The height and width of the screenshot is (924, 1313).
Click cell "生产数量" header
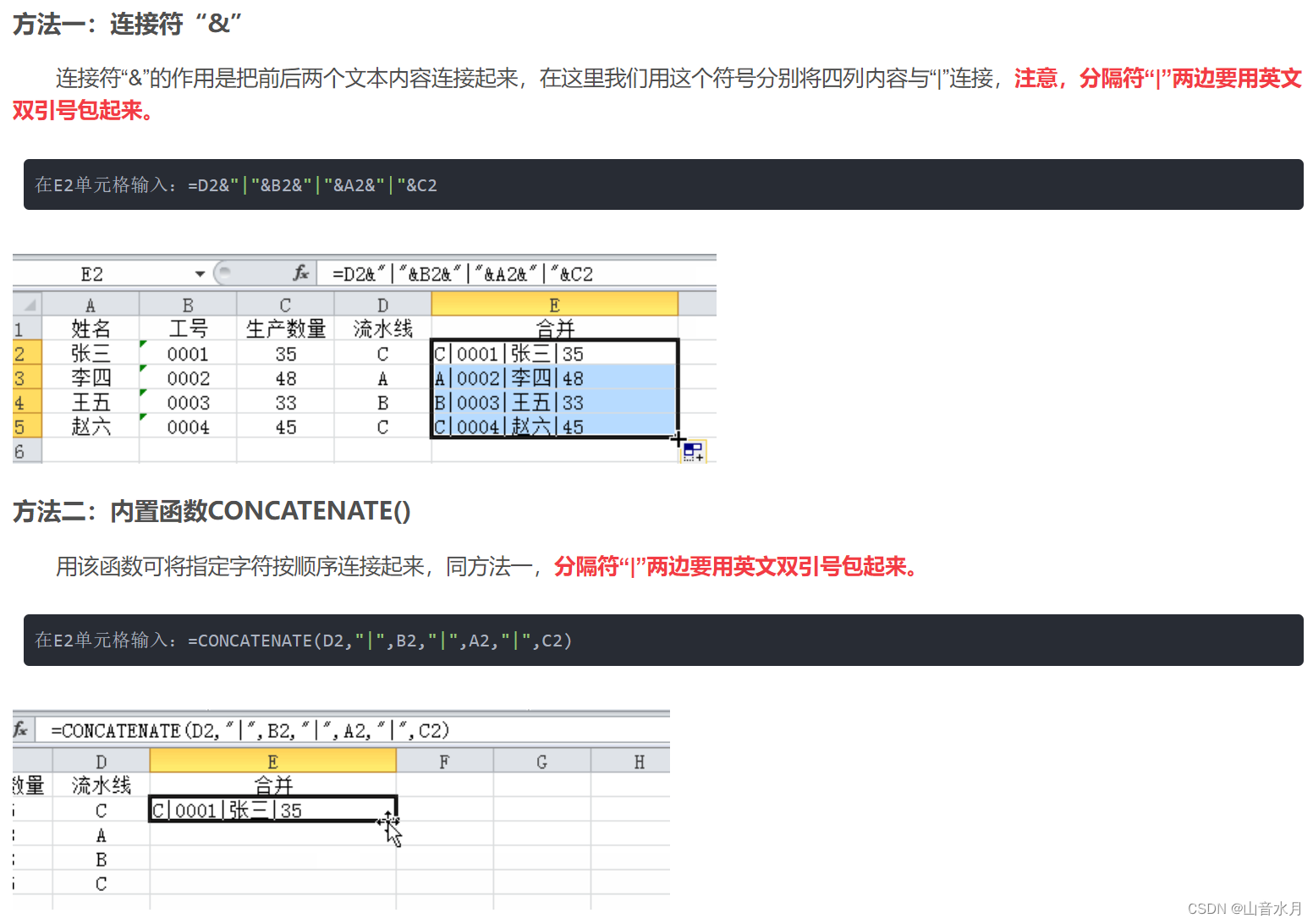[285, 328]
